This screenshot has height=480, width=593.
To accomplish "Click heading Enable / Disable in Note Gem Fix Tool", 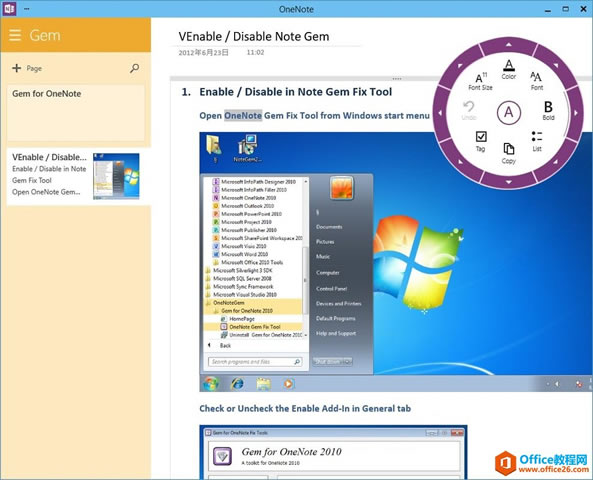I will click(295, 92).
